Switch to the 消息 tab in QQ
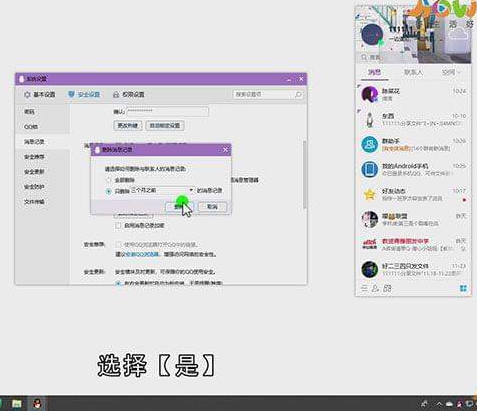The width and height of the screenshot is (477, 411). (x=374, y=72)
